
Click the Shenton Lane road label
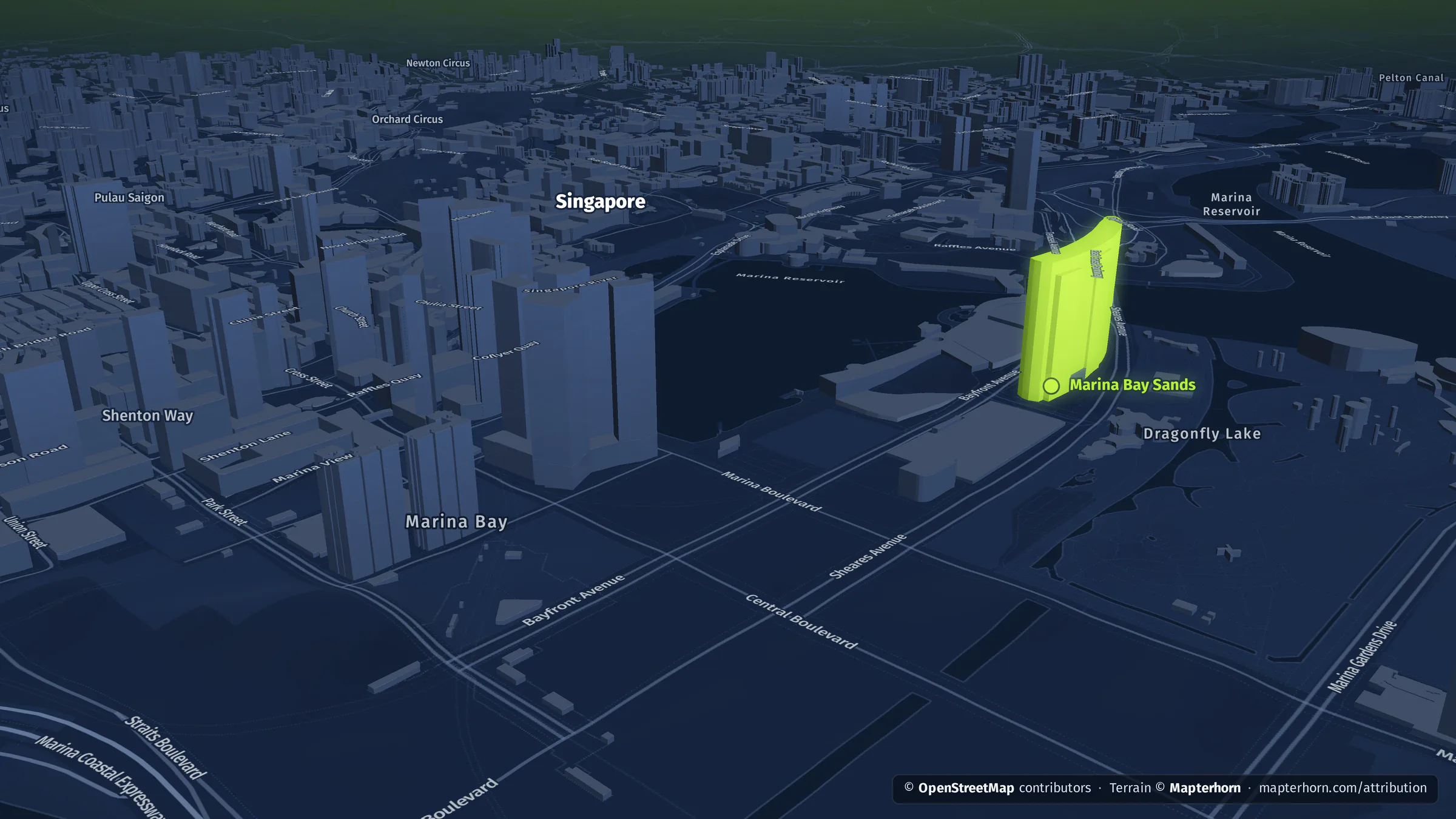point(245,446)
